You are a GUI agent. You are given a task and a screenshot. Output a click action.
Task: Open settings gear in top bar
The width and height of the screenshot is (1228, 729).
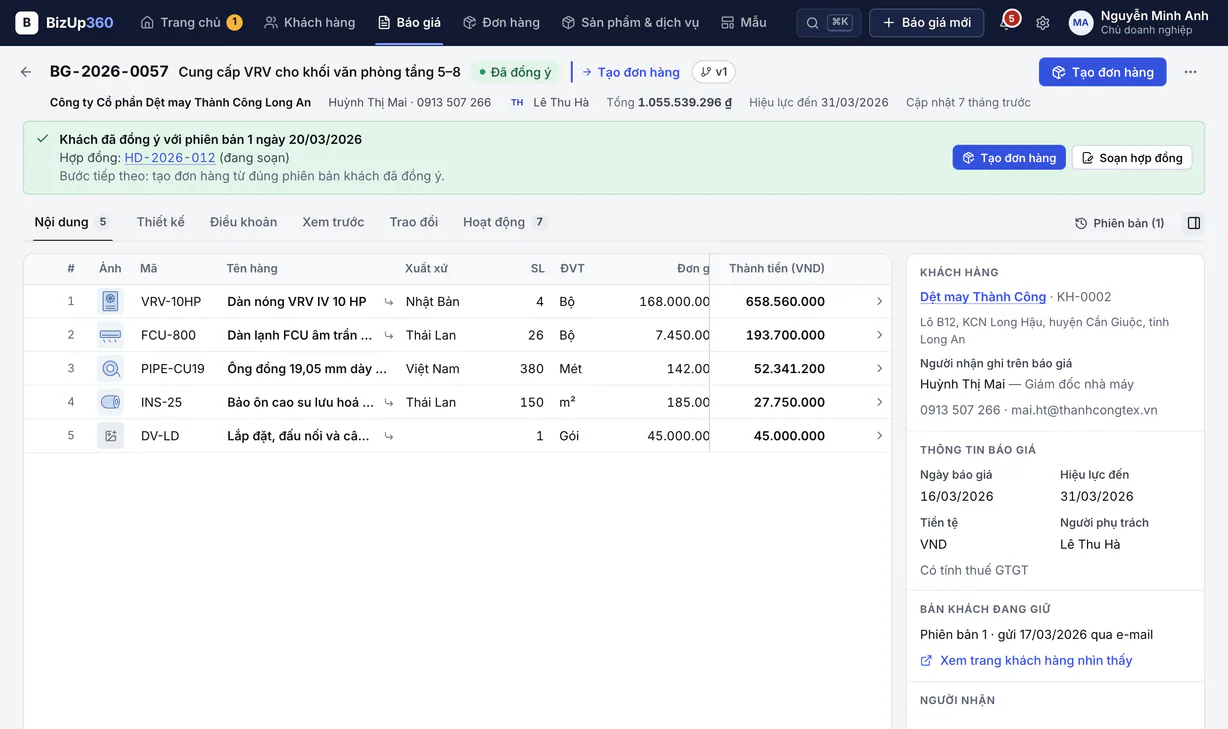pos(1043,22)
